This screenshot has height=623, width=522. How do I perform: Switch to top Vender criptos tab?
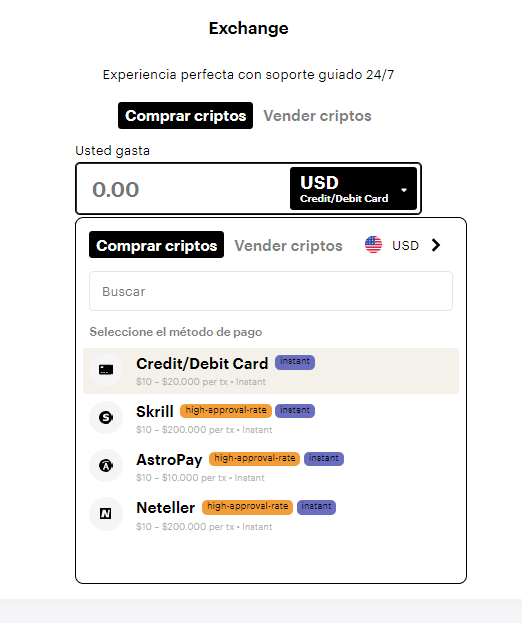[x=317, y=116]
